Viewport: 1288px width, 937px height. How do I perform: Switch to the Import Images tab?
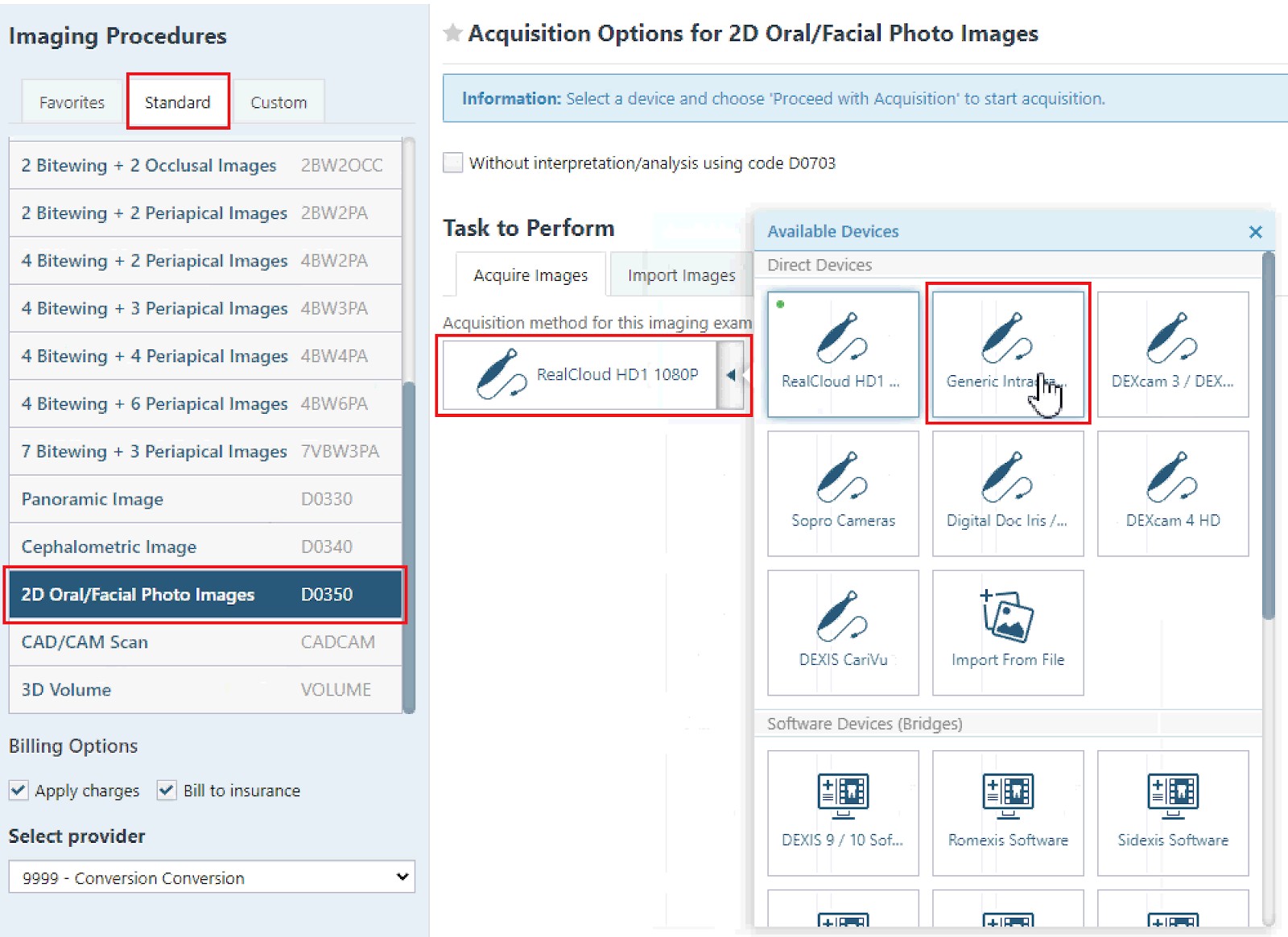681,275
